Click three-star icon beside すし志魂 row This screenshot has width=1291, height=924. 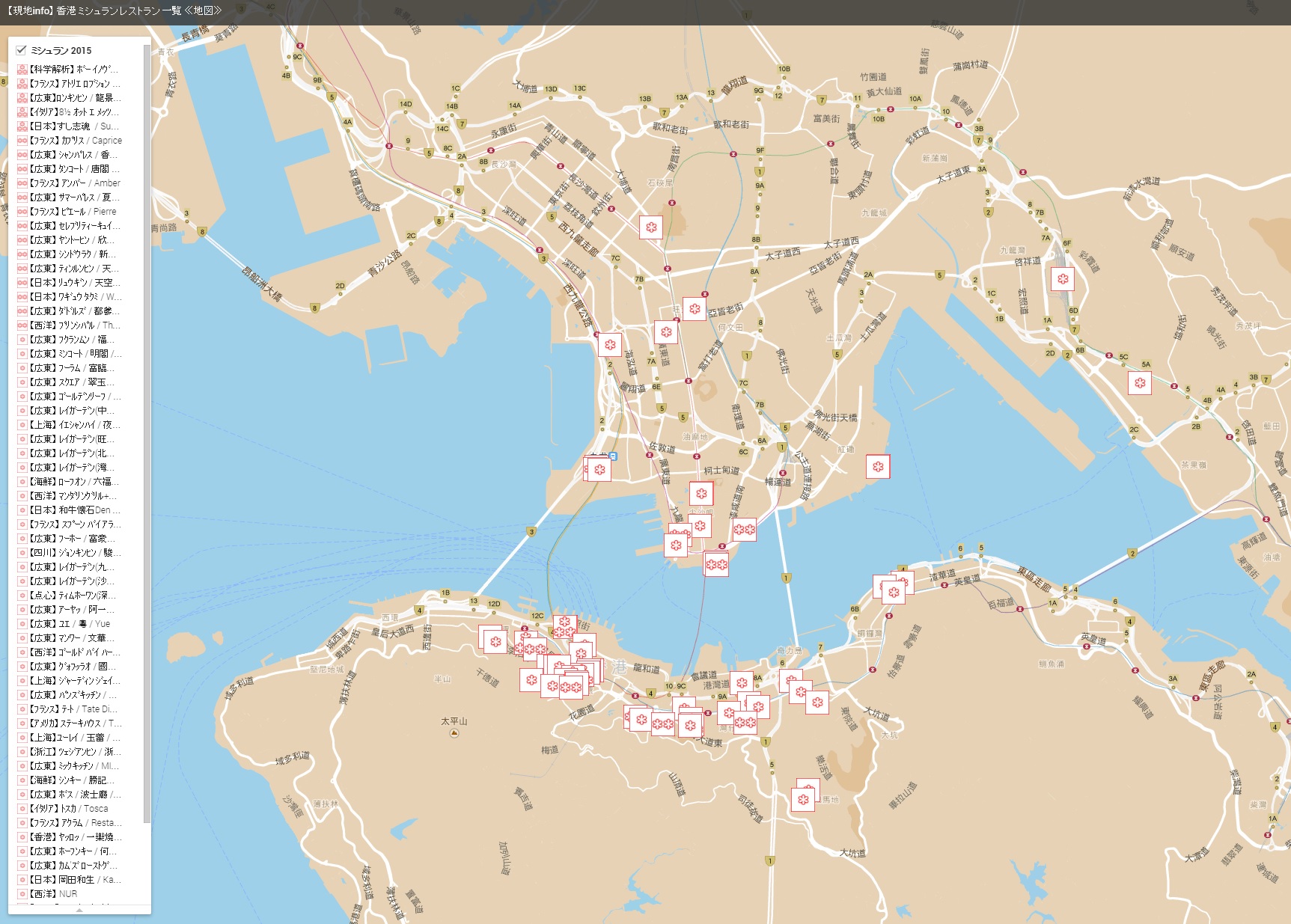click(x=22, y=126)
